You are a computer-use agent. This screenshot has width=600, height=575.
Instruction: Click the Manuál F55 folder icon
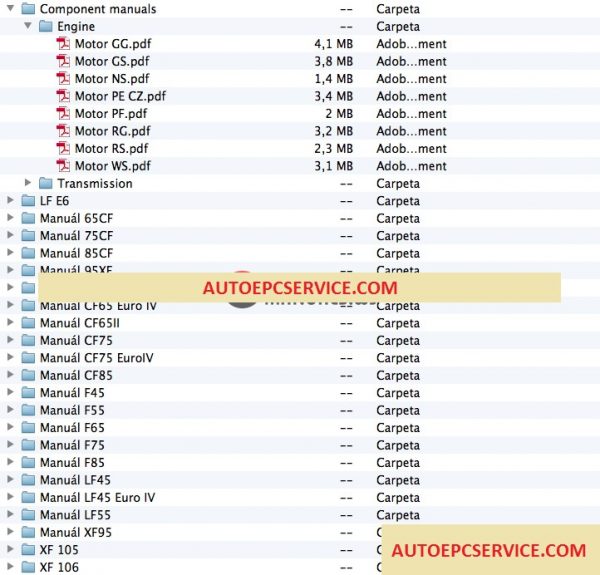pyautogui.click(x=28, y=410)
